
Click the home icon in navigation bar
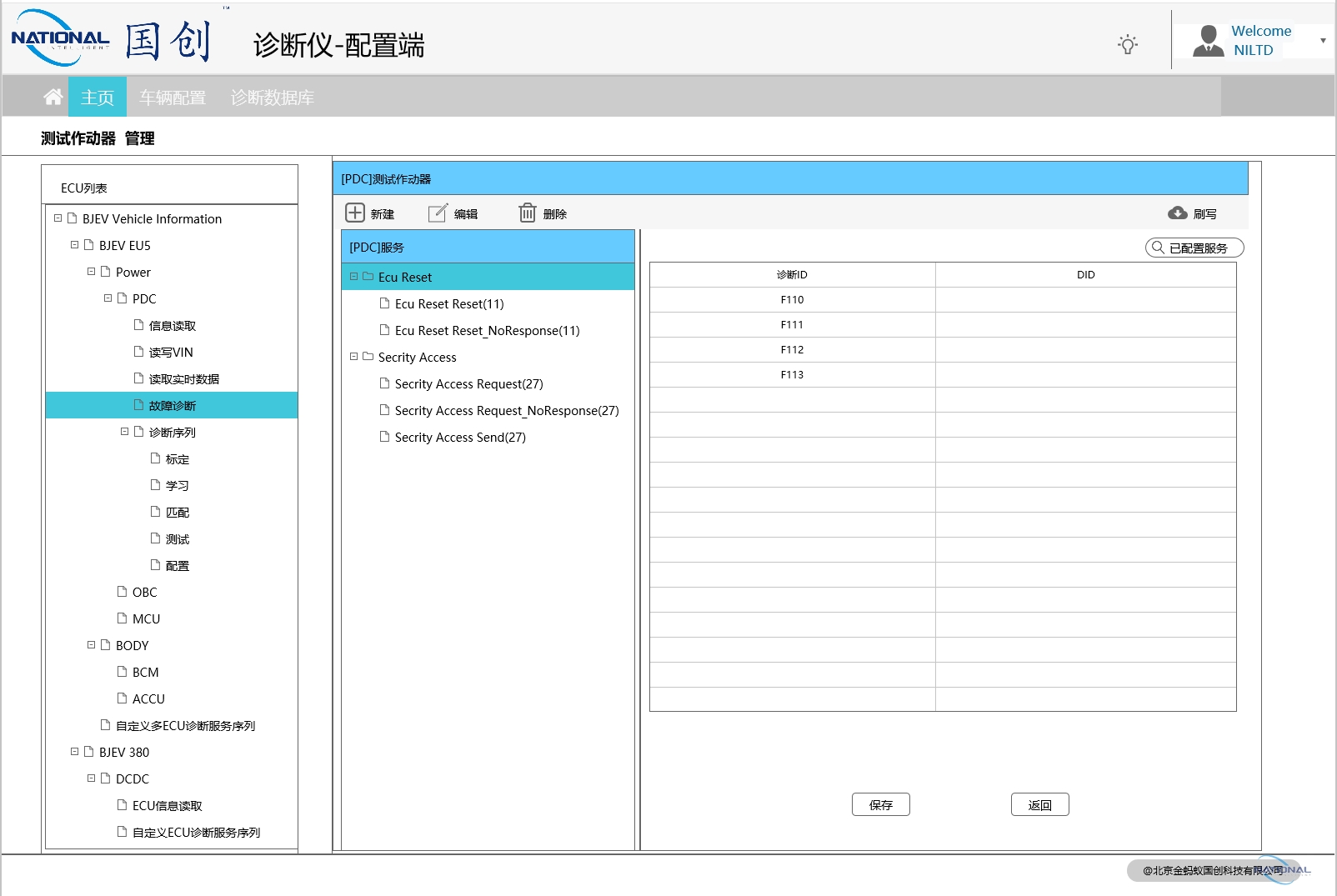point(53,98)
